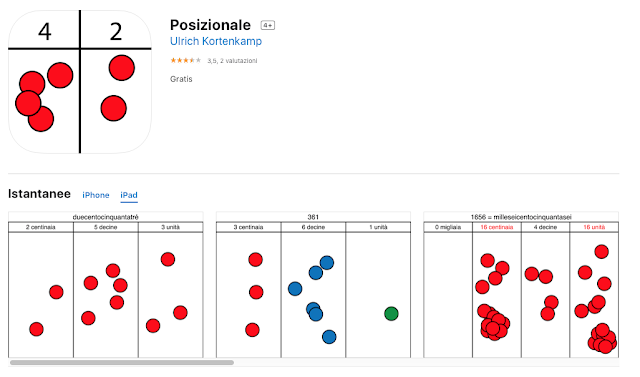Click the number 4 in app icon
640x377 pixels.
coord(44,32)
